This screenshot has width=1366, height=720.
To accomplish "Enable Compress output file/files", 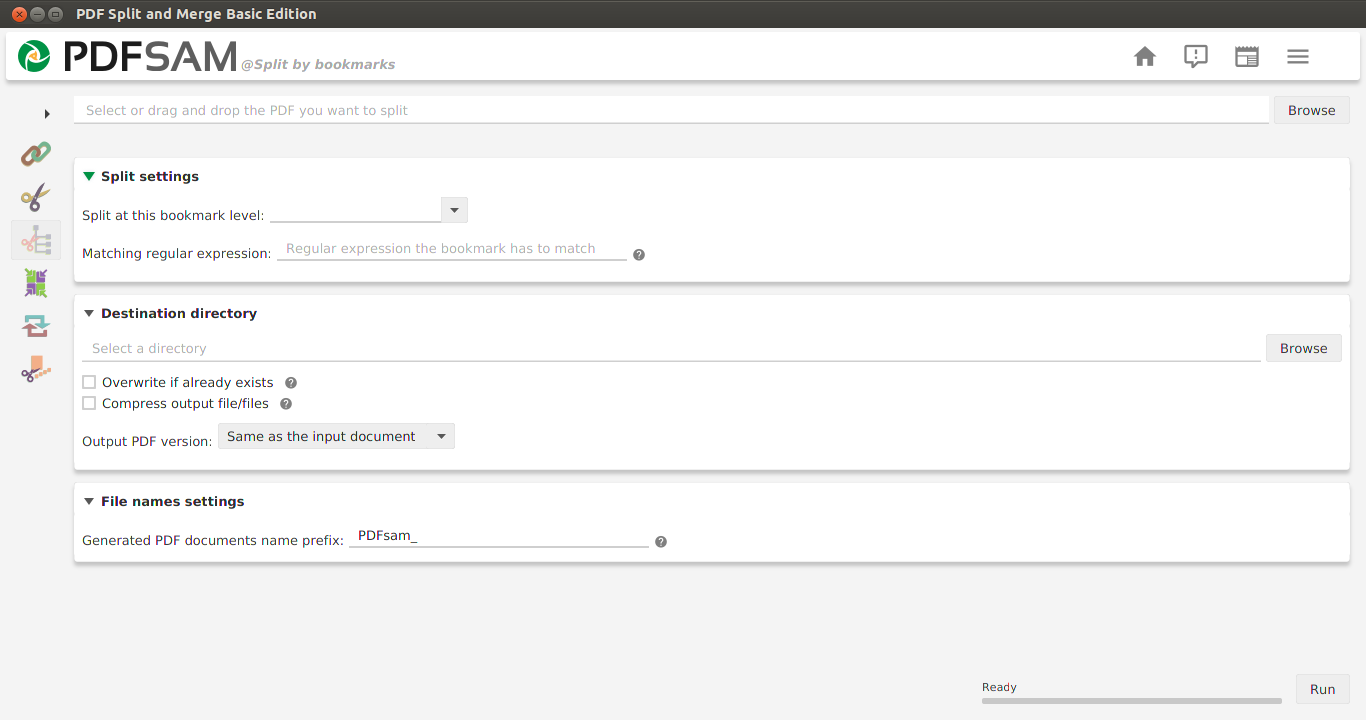I will pyautogui.click(x=89, y=403).
